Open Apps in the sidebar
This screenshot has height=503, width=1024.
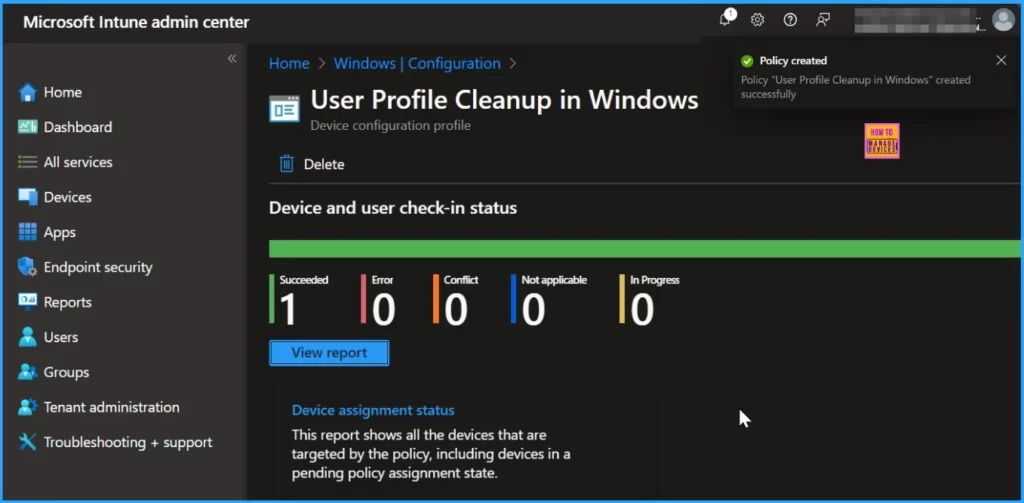59,233
